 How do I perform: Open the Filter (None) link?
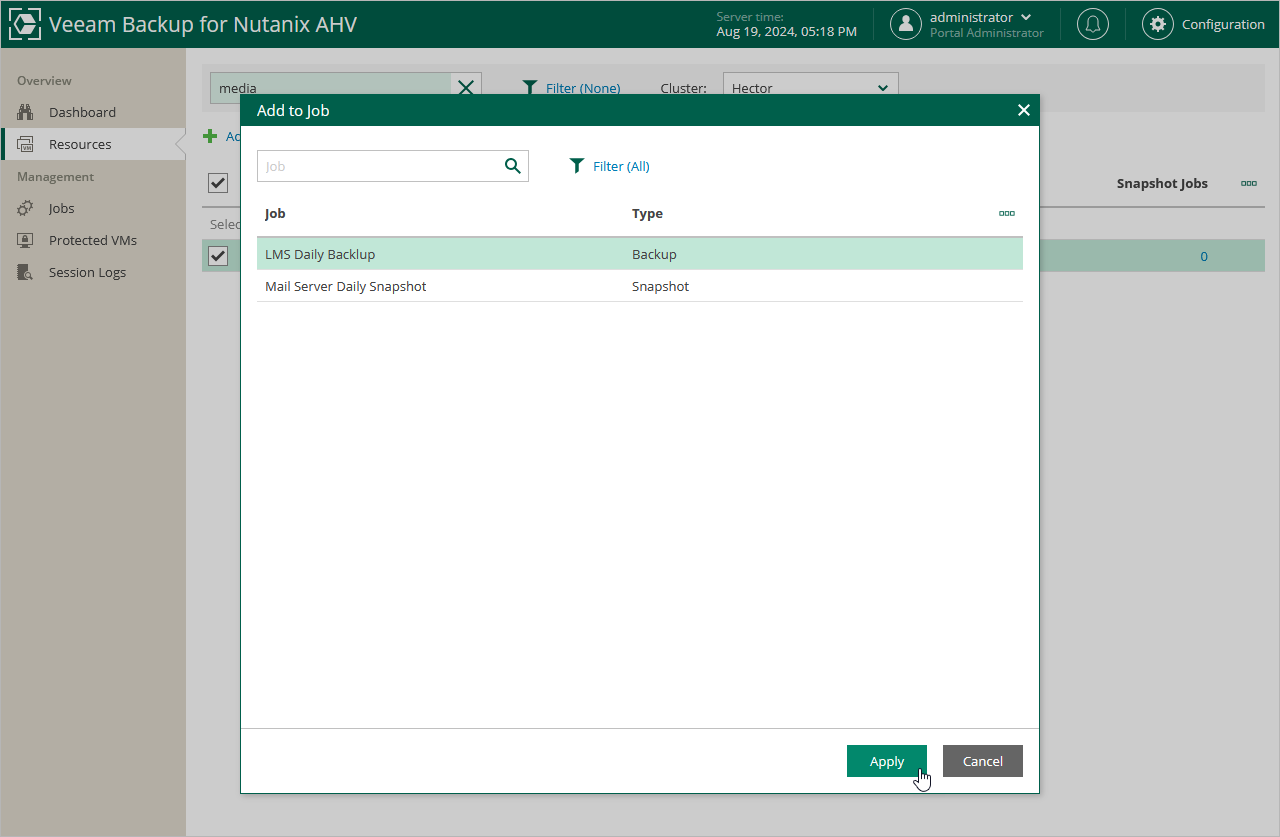(x=583, y=88)
